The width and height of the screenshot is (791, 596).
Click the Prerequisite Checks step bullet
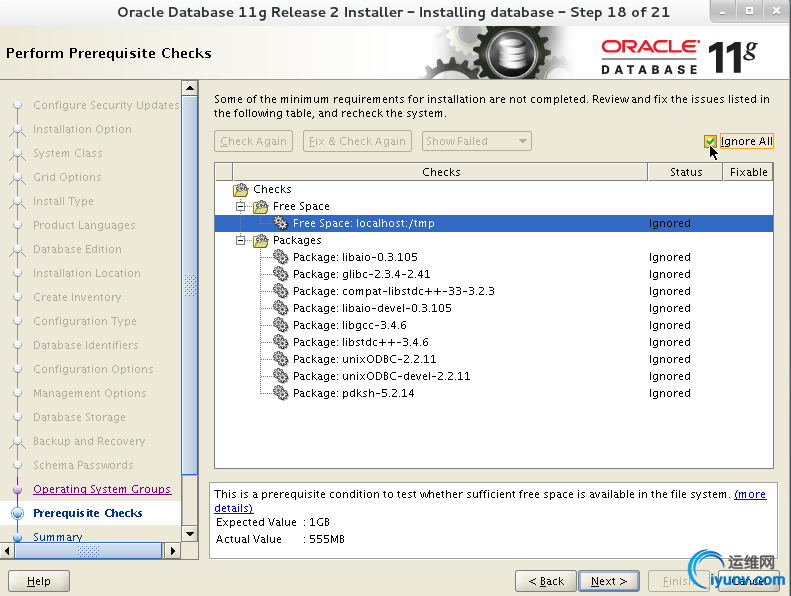pyautogui.click(x=18, y=513)
